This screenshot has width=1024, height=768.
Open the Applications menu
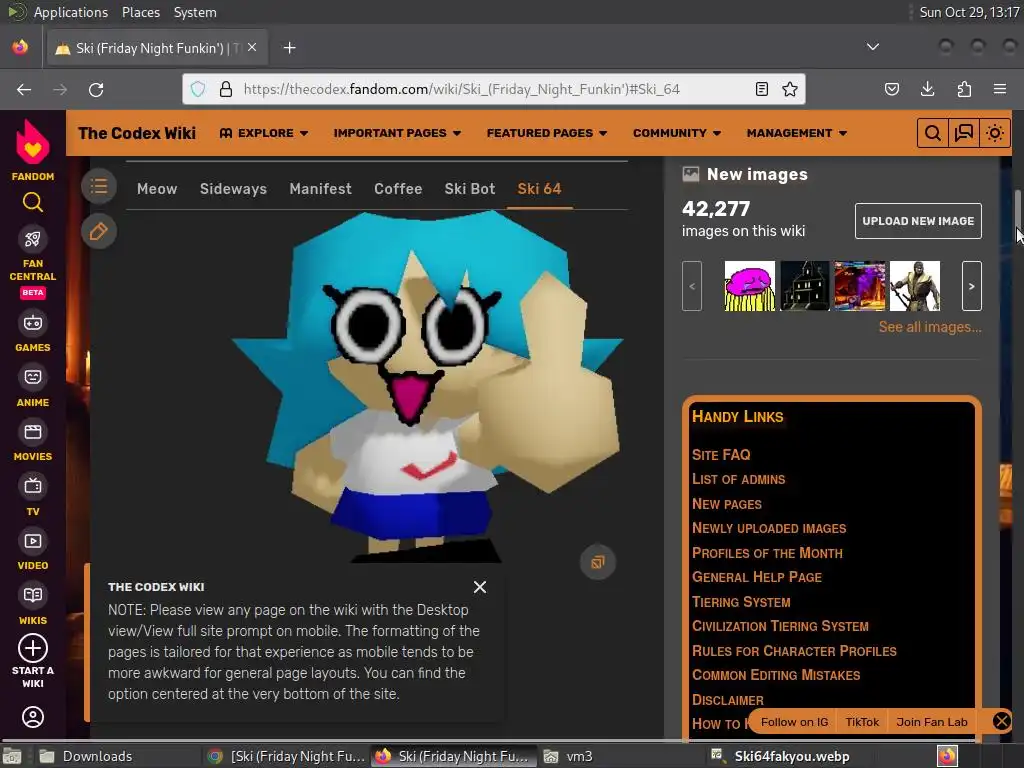(x=71, y=12)
